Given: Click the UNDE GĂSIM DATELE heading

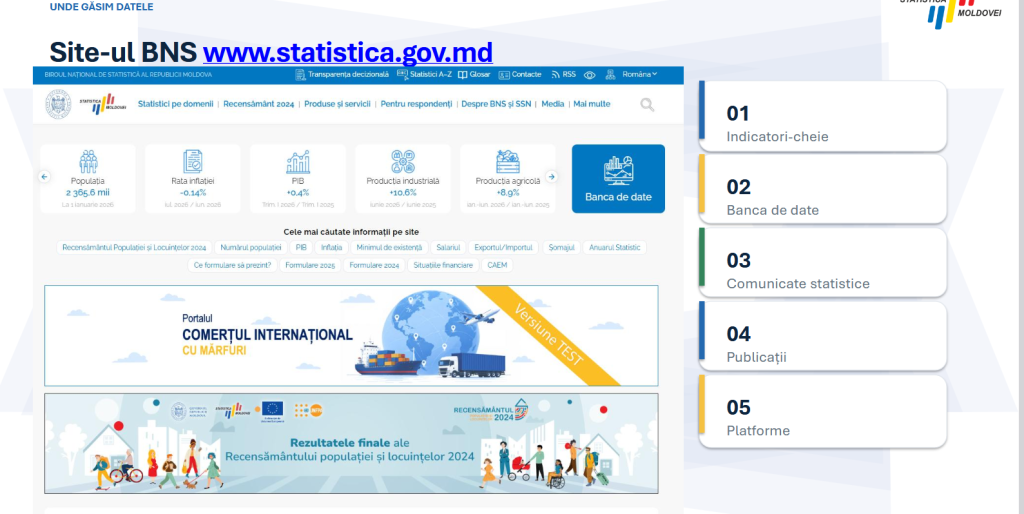Looking at the screenshot, I should pos(101,7).
